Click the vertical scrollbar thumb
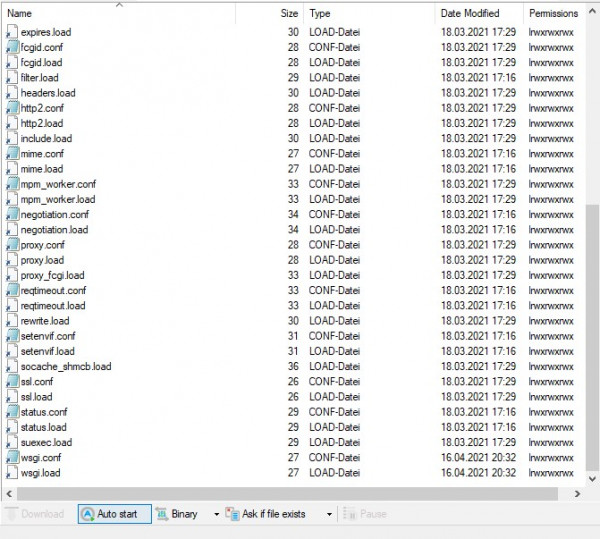This screenshot has width=600, height=539. tap(592, 337)
